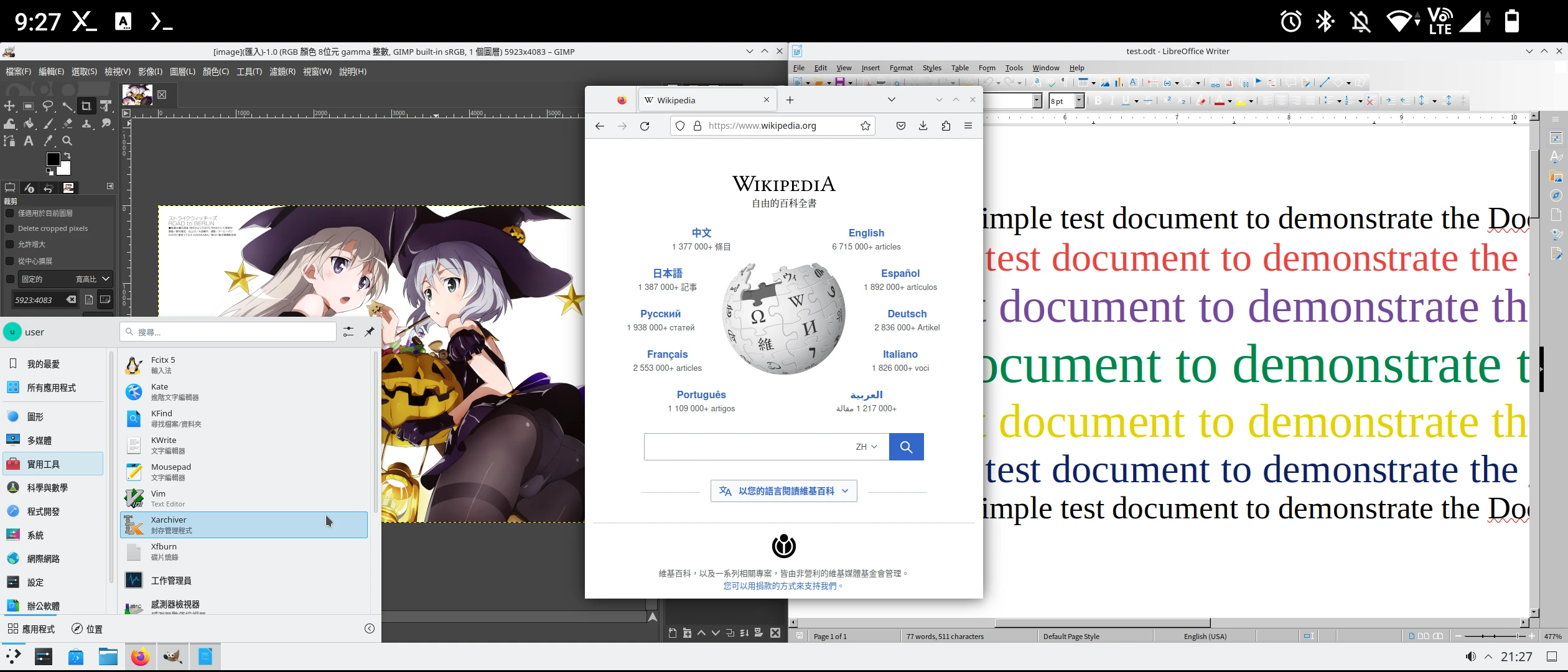The height and width of the screenshot is (672, 1568).
Task: Expand the ZH language selector
Action: (866, 447)
